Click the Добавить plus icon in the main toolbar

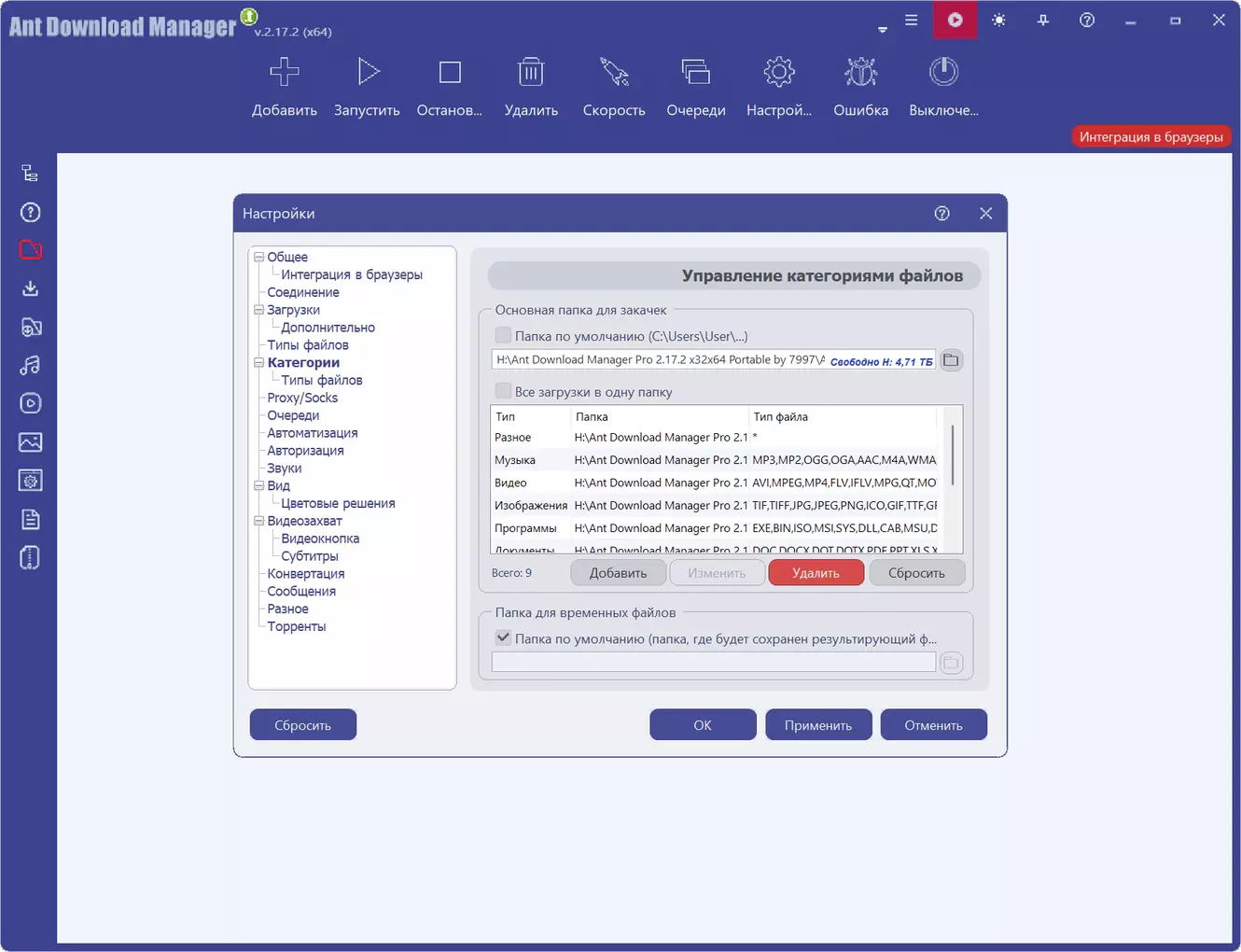(x=285, y=72)
